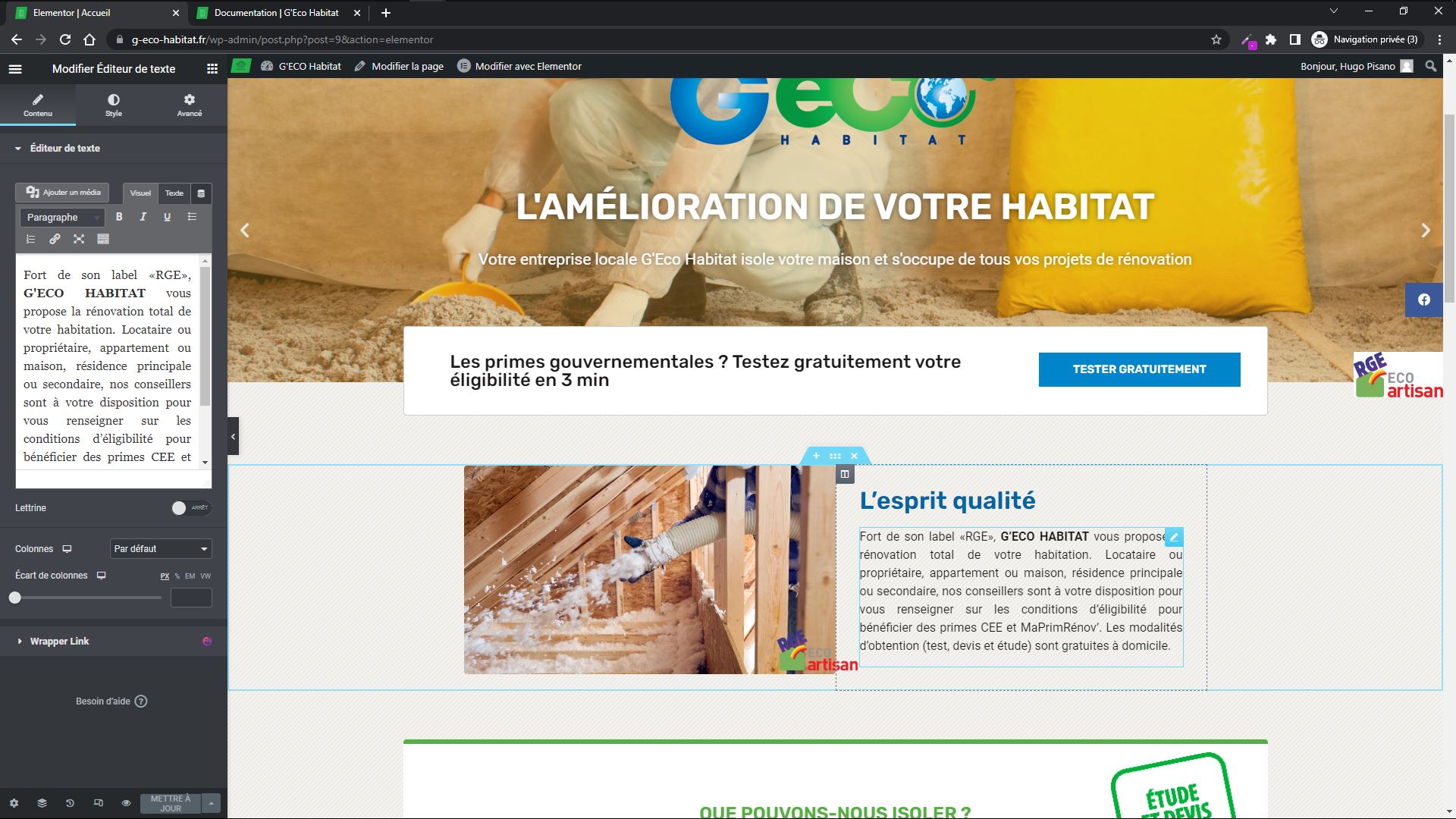Click the Écart de colonnes value field
Screen dimensions: 1456x819
[191, 598]
